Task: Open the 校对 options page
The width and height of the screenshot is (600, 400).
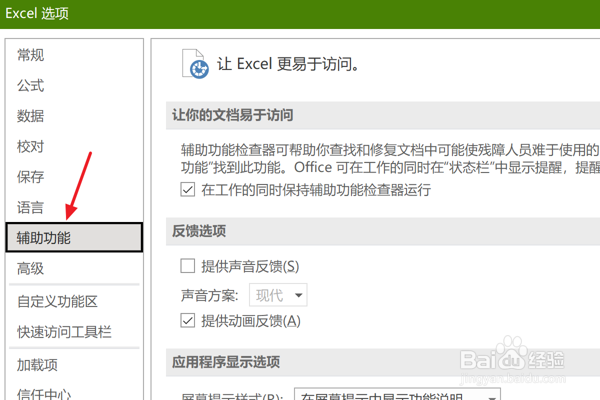Action: (x=31, y=146)
